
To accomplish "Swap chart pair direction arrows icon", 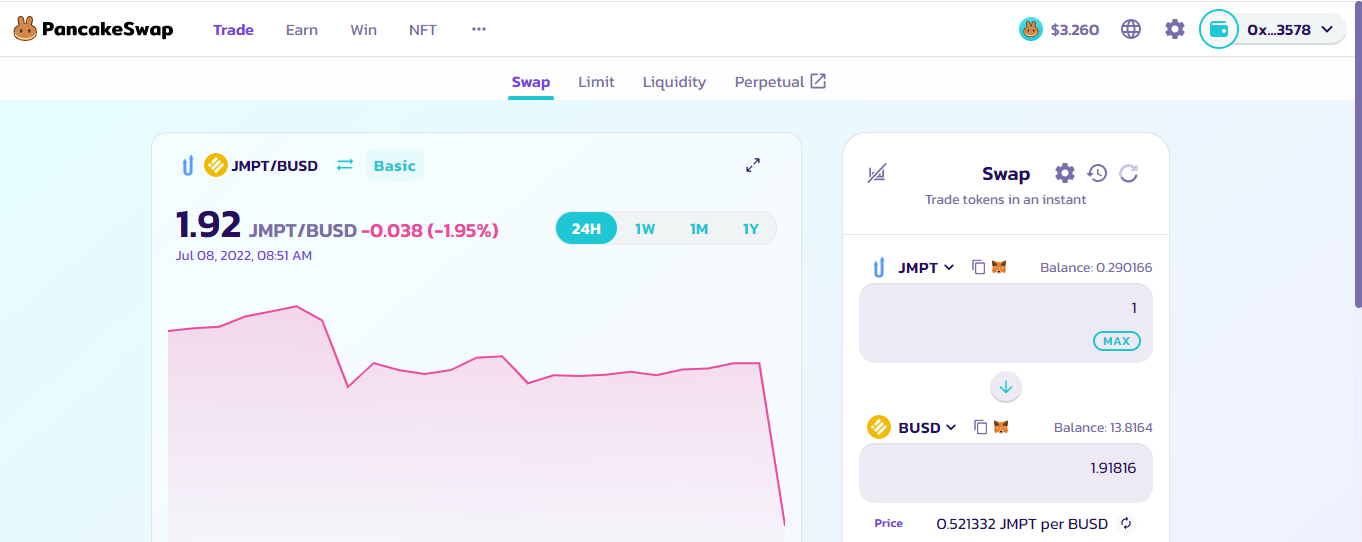I will pyautogui.click(x=345, y=165).
